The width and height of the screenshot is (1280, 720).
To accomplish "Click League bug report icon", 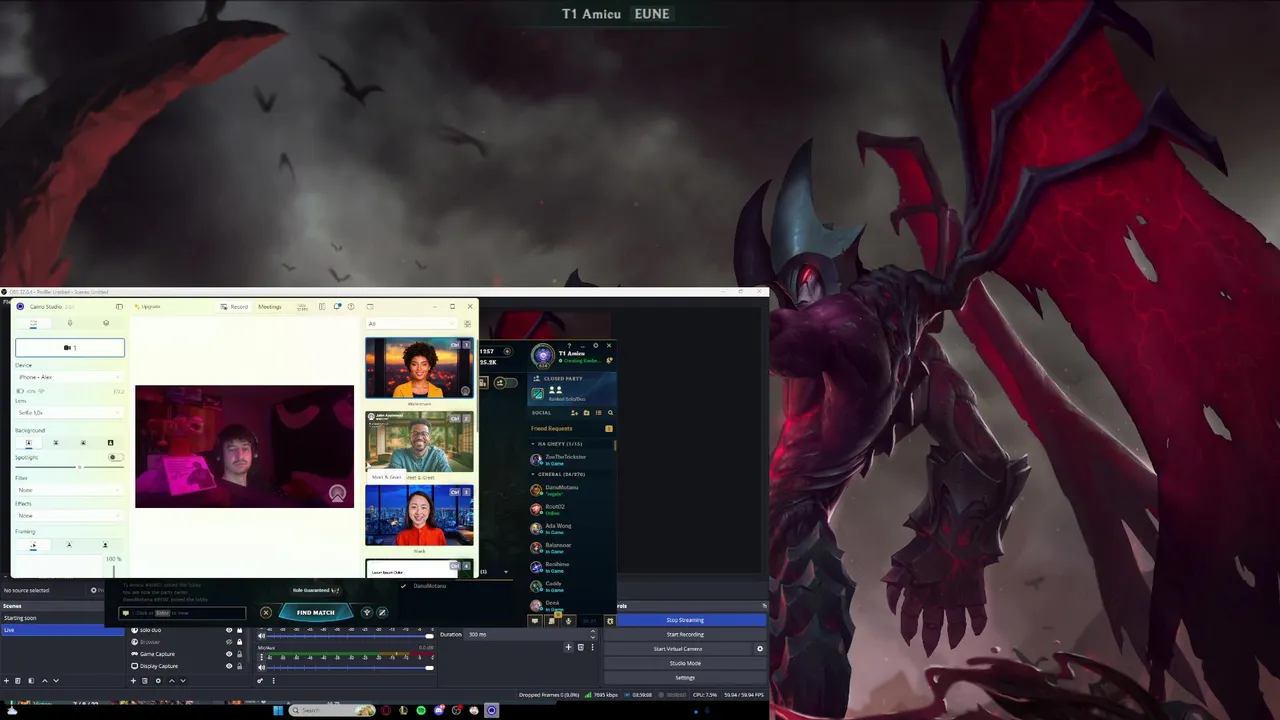I will pyautogui.click(x=610, y=621).
